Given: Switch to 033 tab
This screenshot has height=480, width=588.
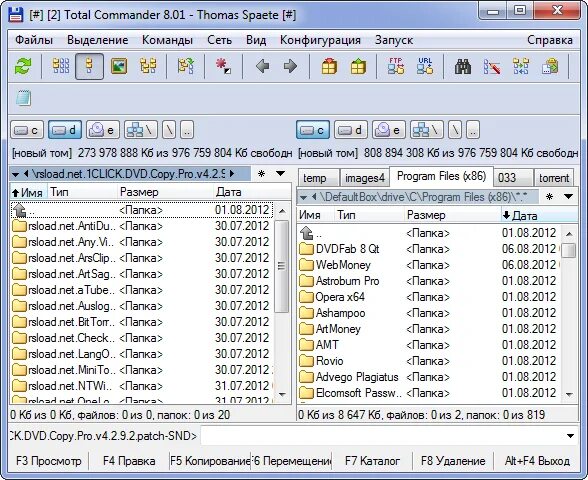Looking at the screenshot, I should 513,178.
